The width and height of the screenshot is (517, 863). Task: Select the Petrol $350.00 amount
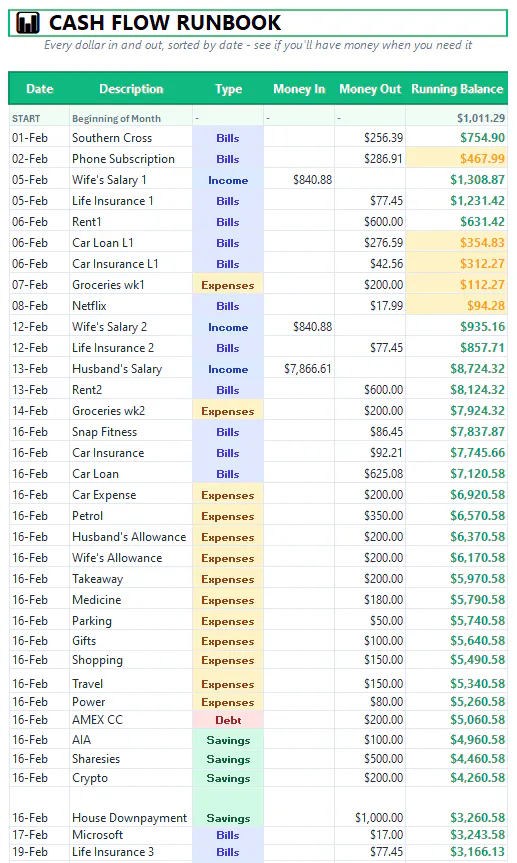click(x=370, y=516)
